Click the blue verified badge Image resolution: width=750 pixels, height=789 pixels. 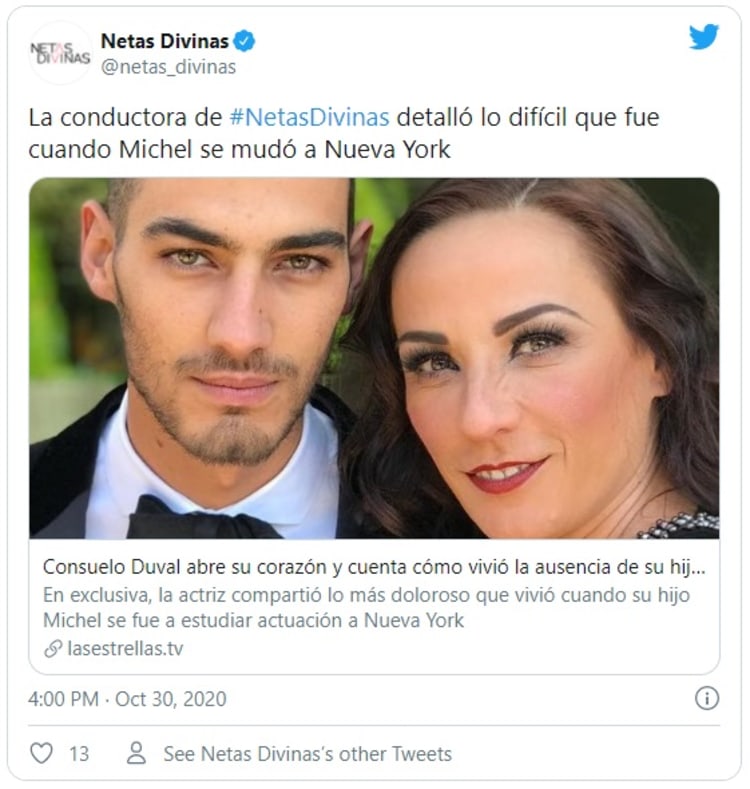click(x=245, y=41)
